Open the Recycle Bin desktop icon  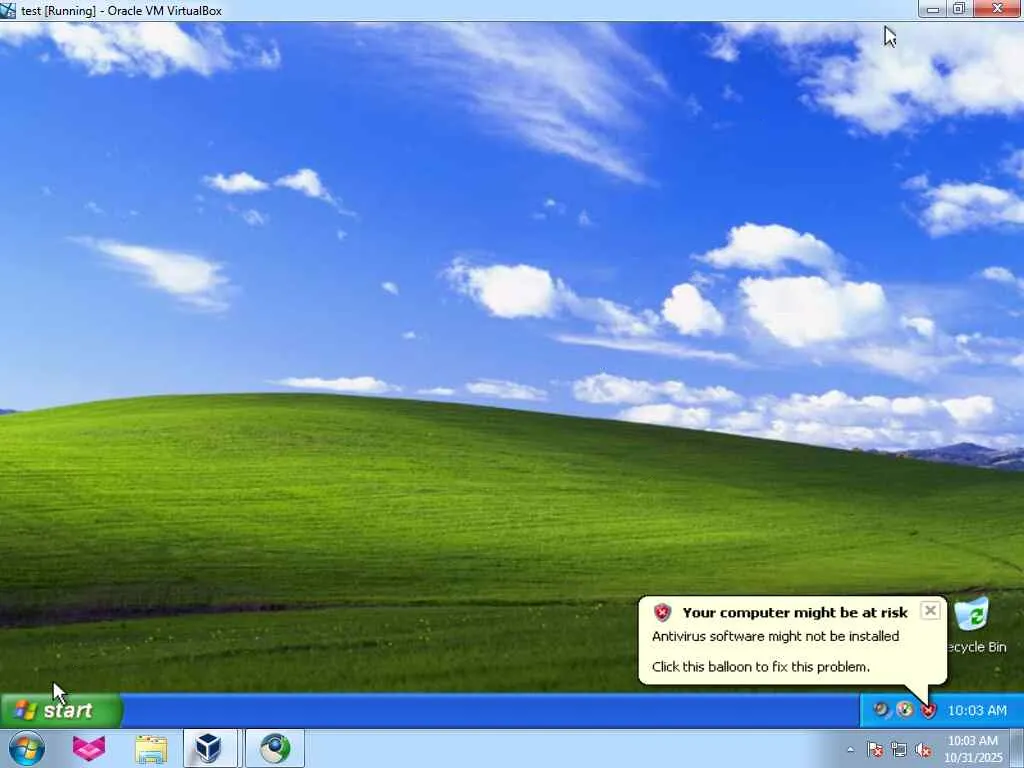tap(976, 625)
